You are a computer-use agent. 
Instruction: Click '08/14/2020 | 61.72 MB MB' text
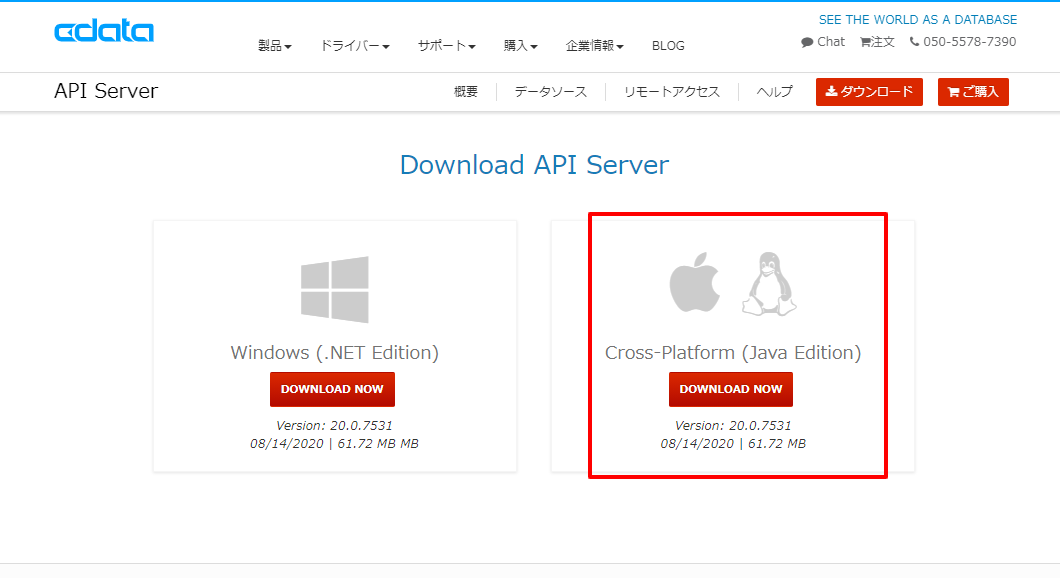click(334, 444)
